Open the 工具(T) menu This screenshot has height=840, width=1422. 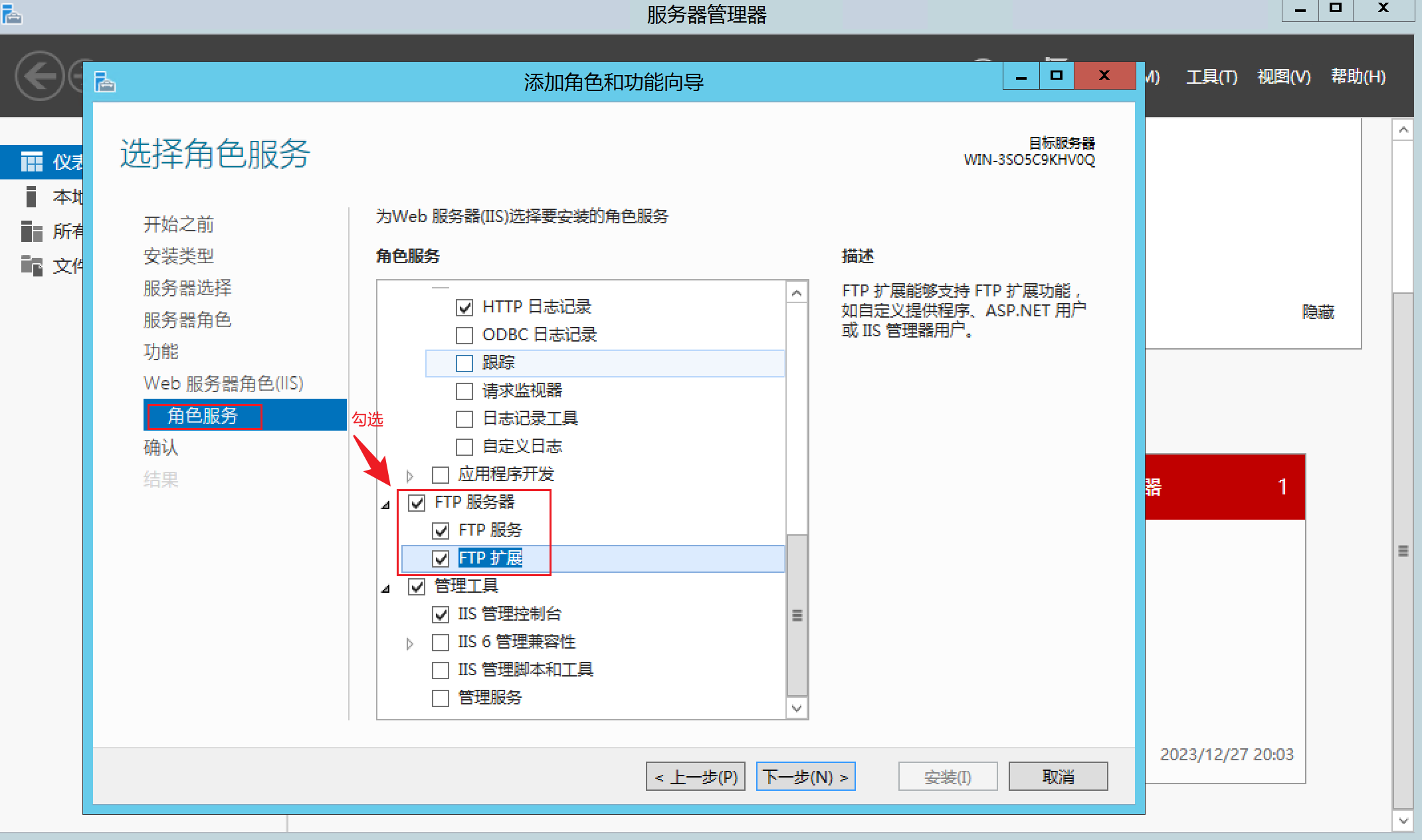tap(1211, 77)
